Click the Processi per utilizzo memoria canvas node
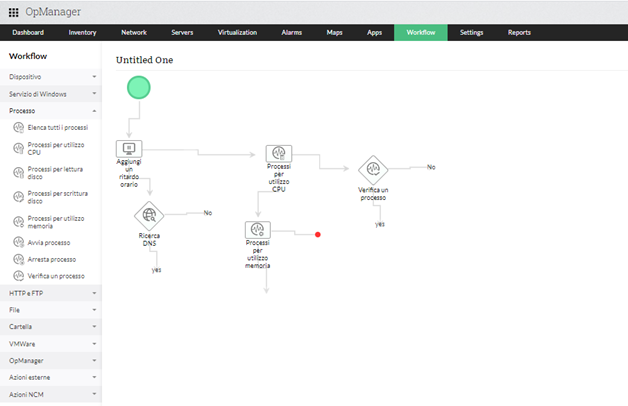The height and width of the screenshot is (406, 628). point(258,230)
